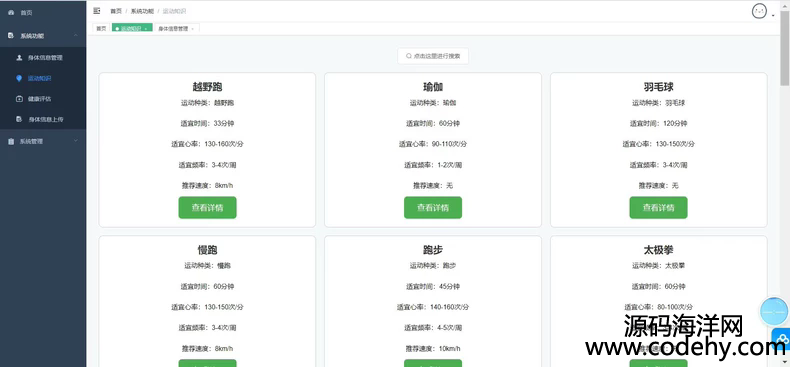The width and height of the screenshot is (790, 367).
Task: Toggle the sidebar collapse hamburger icon
Action: [x=97, y=11]
